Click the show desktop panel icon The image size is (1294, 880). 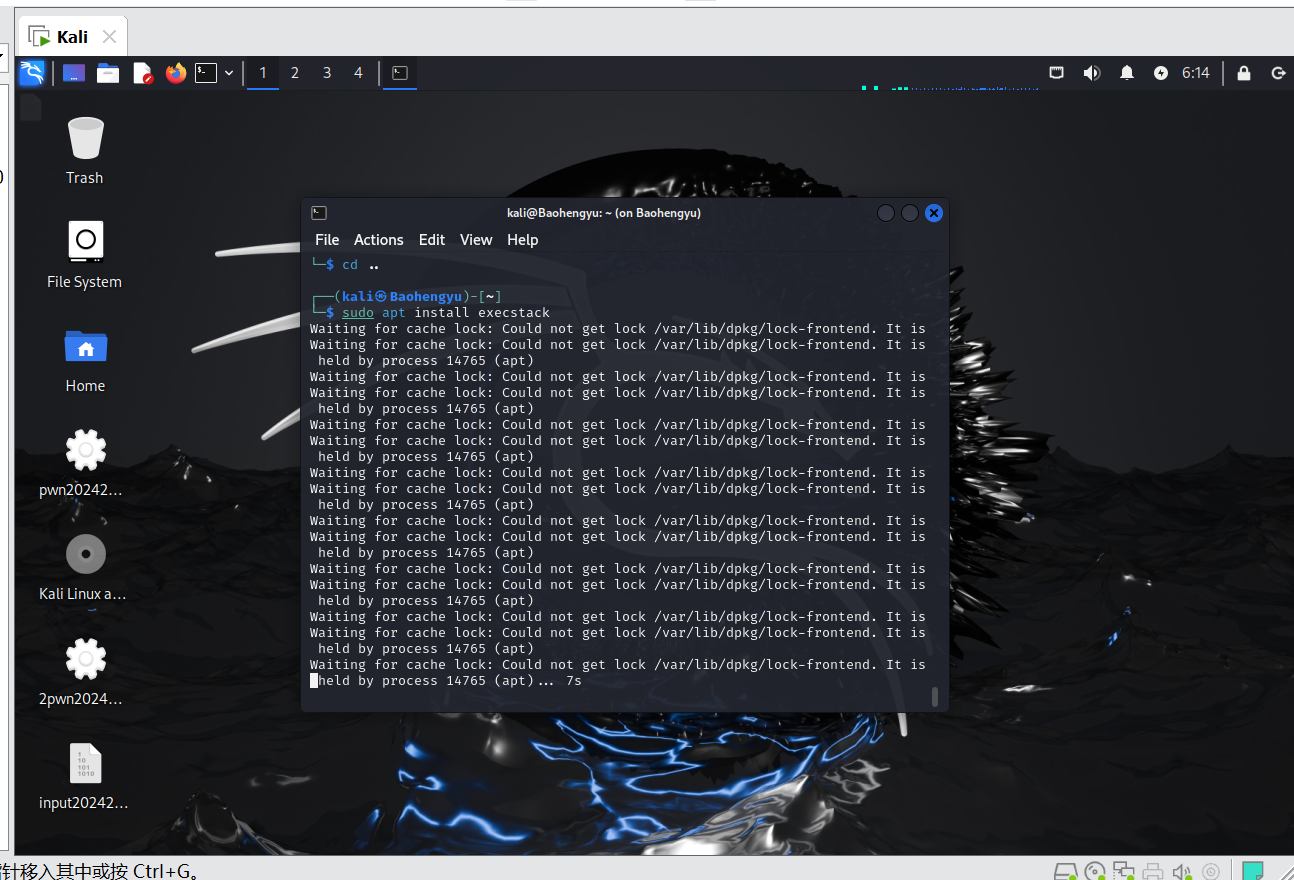click(74, 73)
